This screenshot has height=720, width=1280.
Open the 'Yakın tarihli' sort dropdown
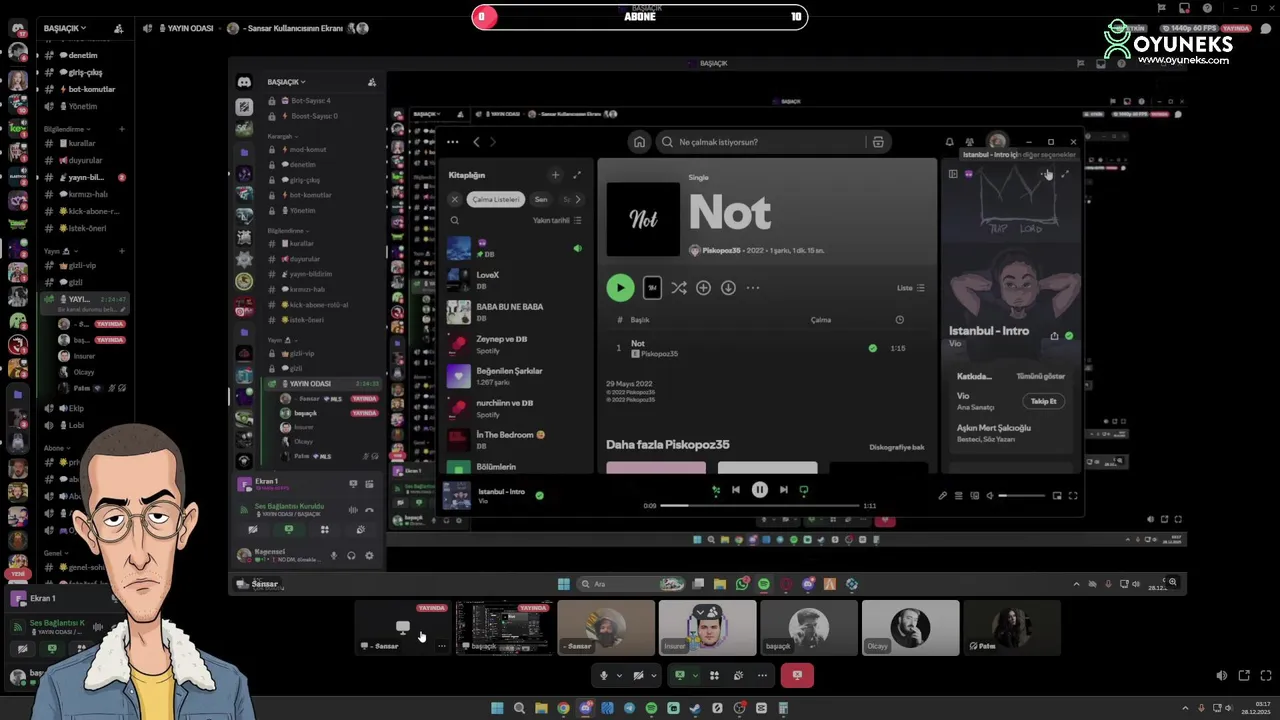[556, 220]
